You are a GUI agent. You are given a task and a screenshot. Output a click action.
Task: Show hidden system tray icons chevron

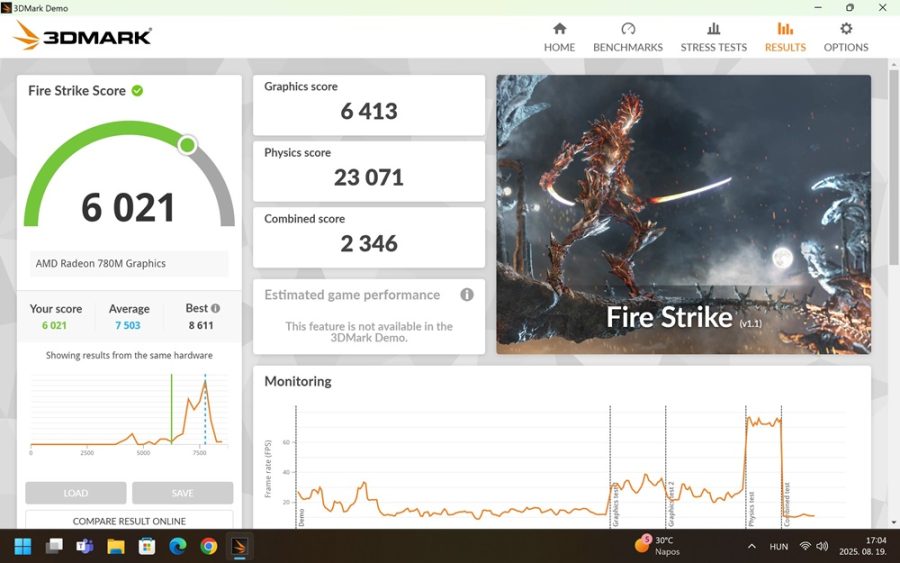tap(751, 546)
